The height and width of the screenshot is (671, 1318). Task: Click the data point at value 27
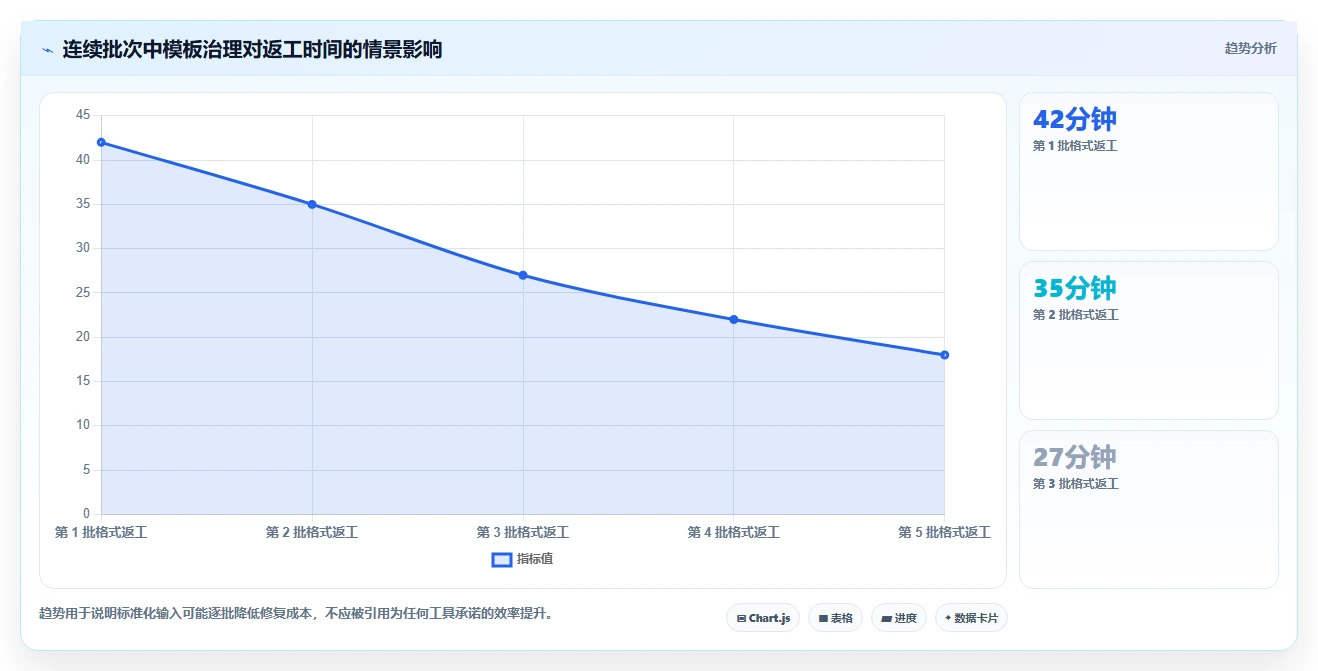[523, 275]
